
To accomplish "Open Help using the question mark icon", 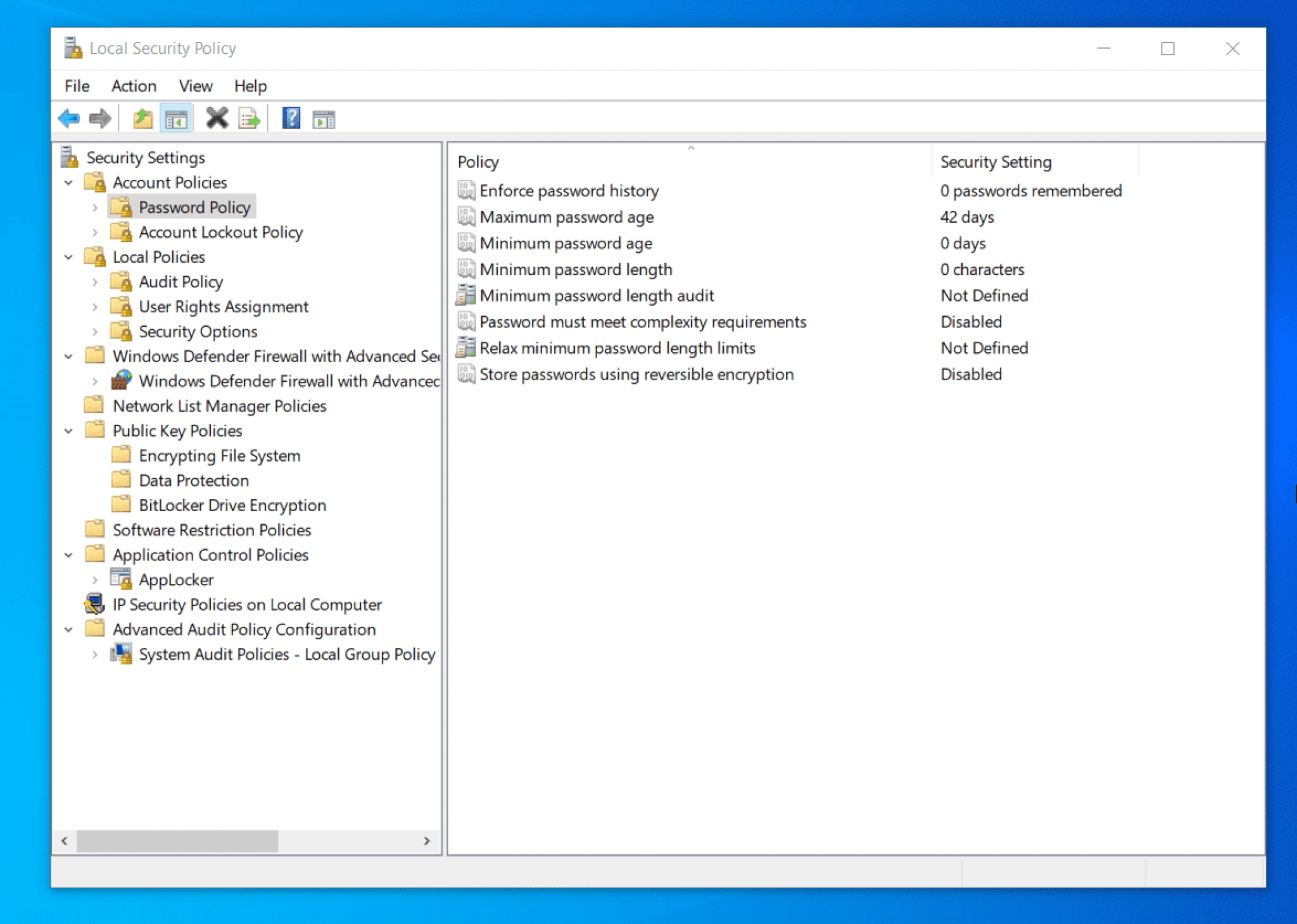I will 291,118.
